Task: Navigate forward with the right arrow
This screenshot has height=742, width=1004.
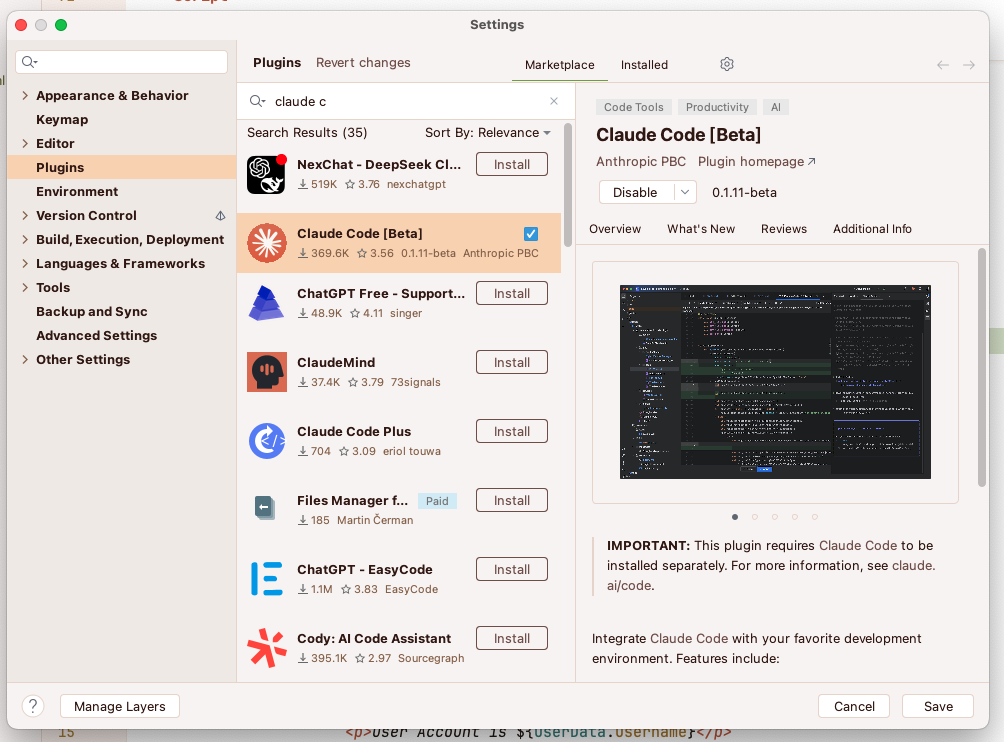Action: point(969,65)
